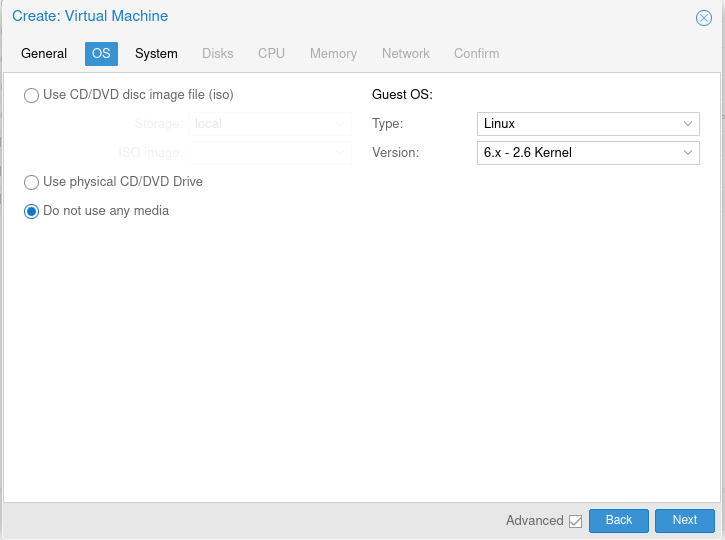725x540 pixels.
Task: Jump to the Confirm tab
Action: point(476,53)
